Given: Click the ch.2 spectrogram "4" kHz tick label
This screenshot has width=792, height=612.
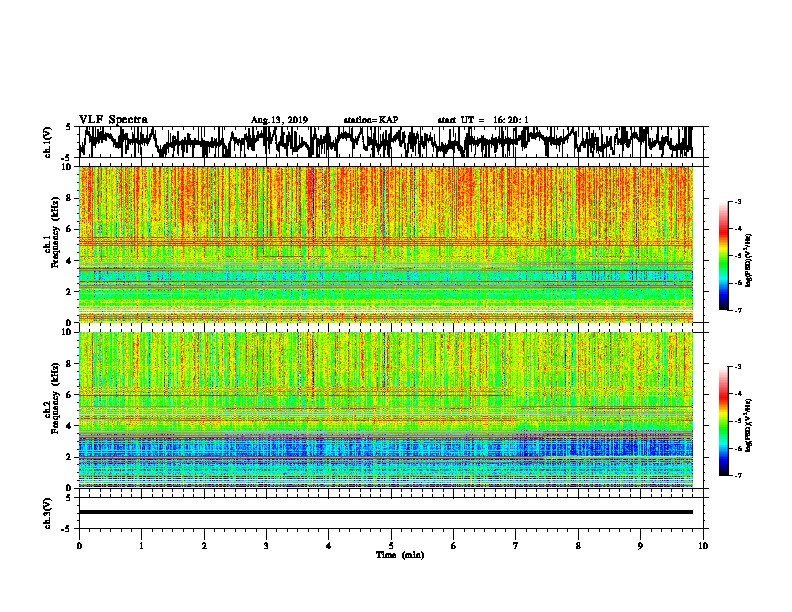Looking at the screenshot, I should click(69, 426).
